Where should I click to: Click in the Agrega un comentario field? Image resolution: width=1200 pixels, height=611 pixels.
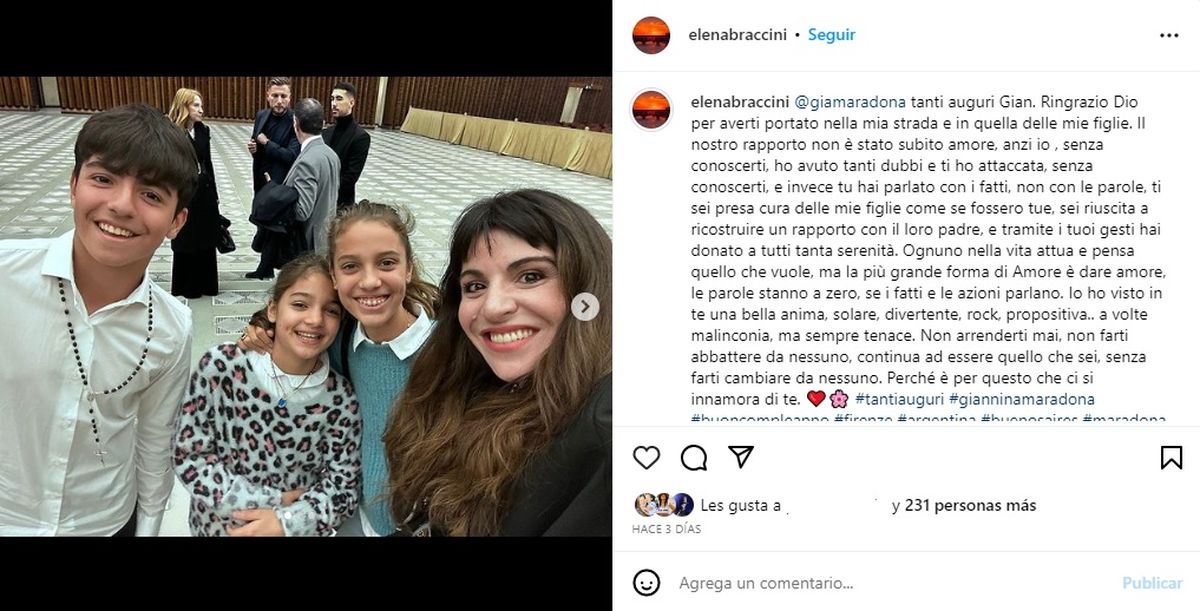tap(890, 583)
